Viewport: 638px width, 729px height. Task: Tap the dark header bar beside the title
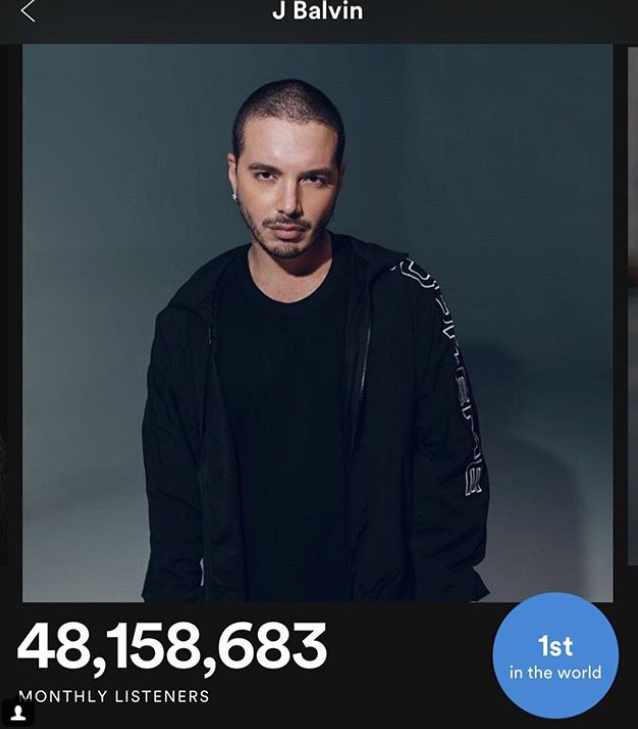(502, 19)
